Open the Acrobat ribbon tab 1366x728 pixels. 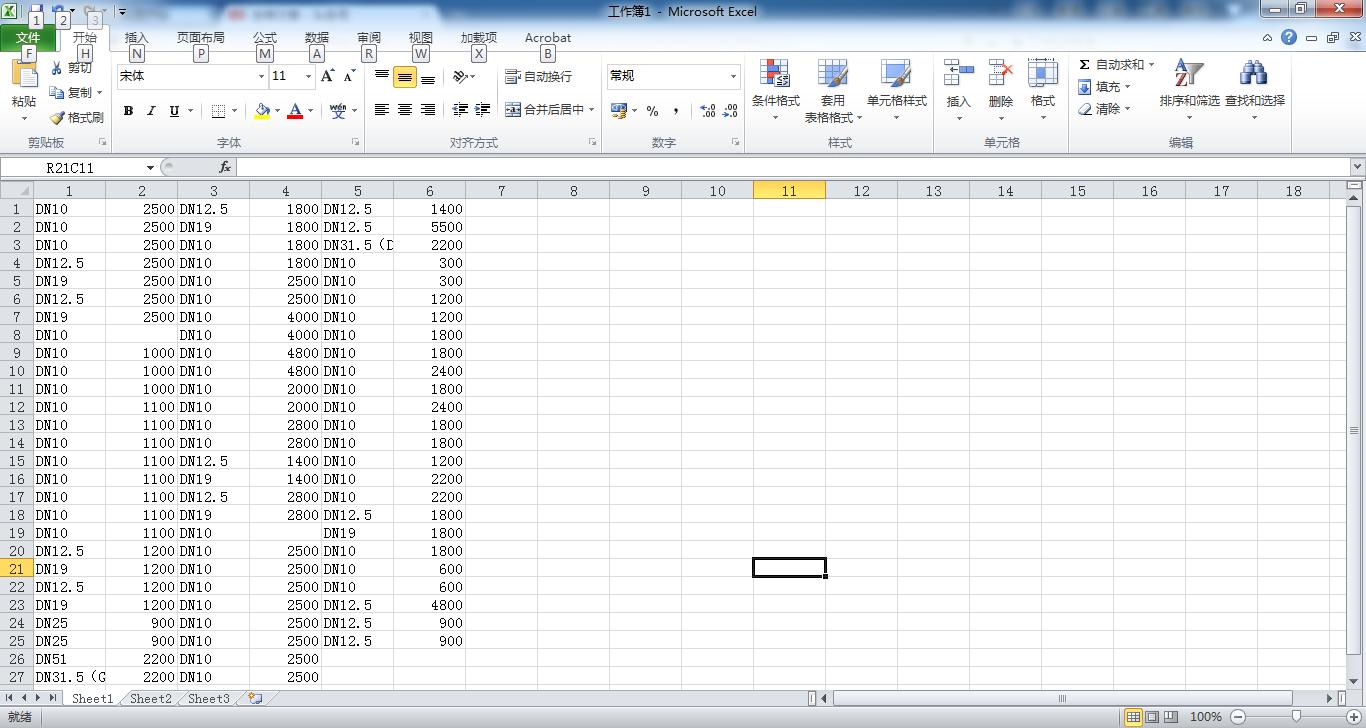547,37
